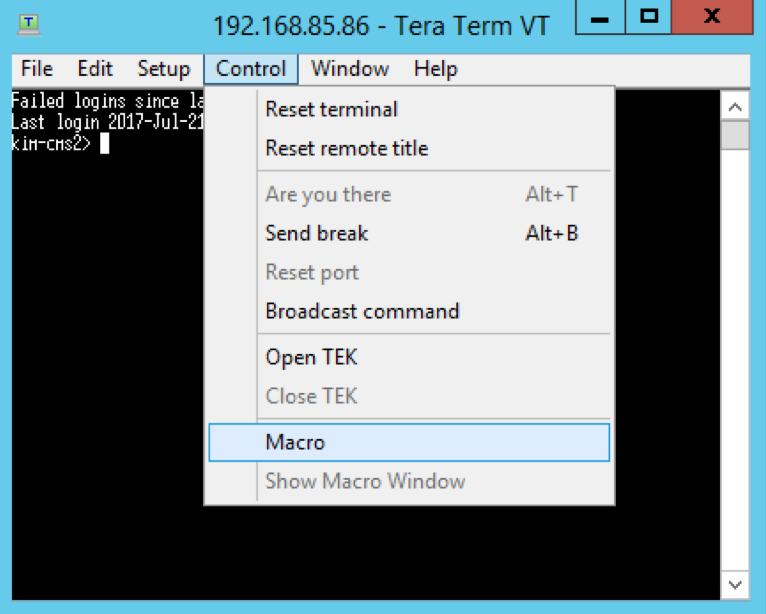Click Show Macro Window entry
766x614 pixels.
coord(409,482)
